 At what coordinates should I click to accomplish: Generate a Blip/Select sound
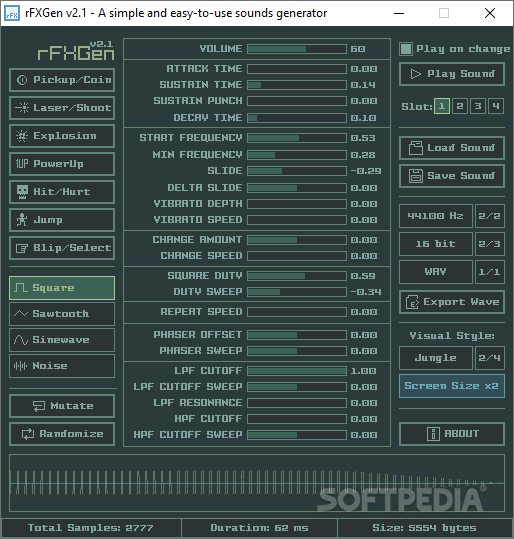click(x=62, y=248)
